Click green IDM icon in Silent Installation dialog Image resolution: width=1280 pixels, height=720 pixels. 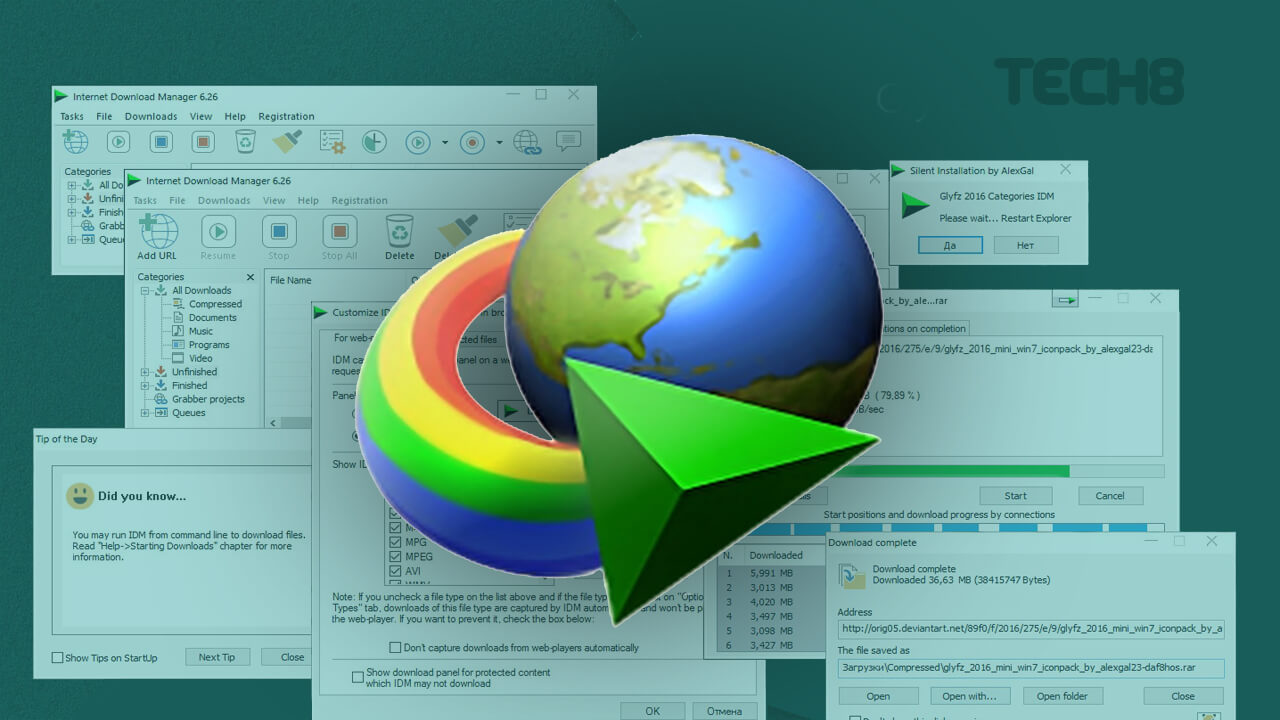tap(915, 206)
